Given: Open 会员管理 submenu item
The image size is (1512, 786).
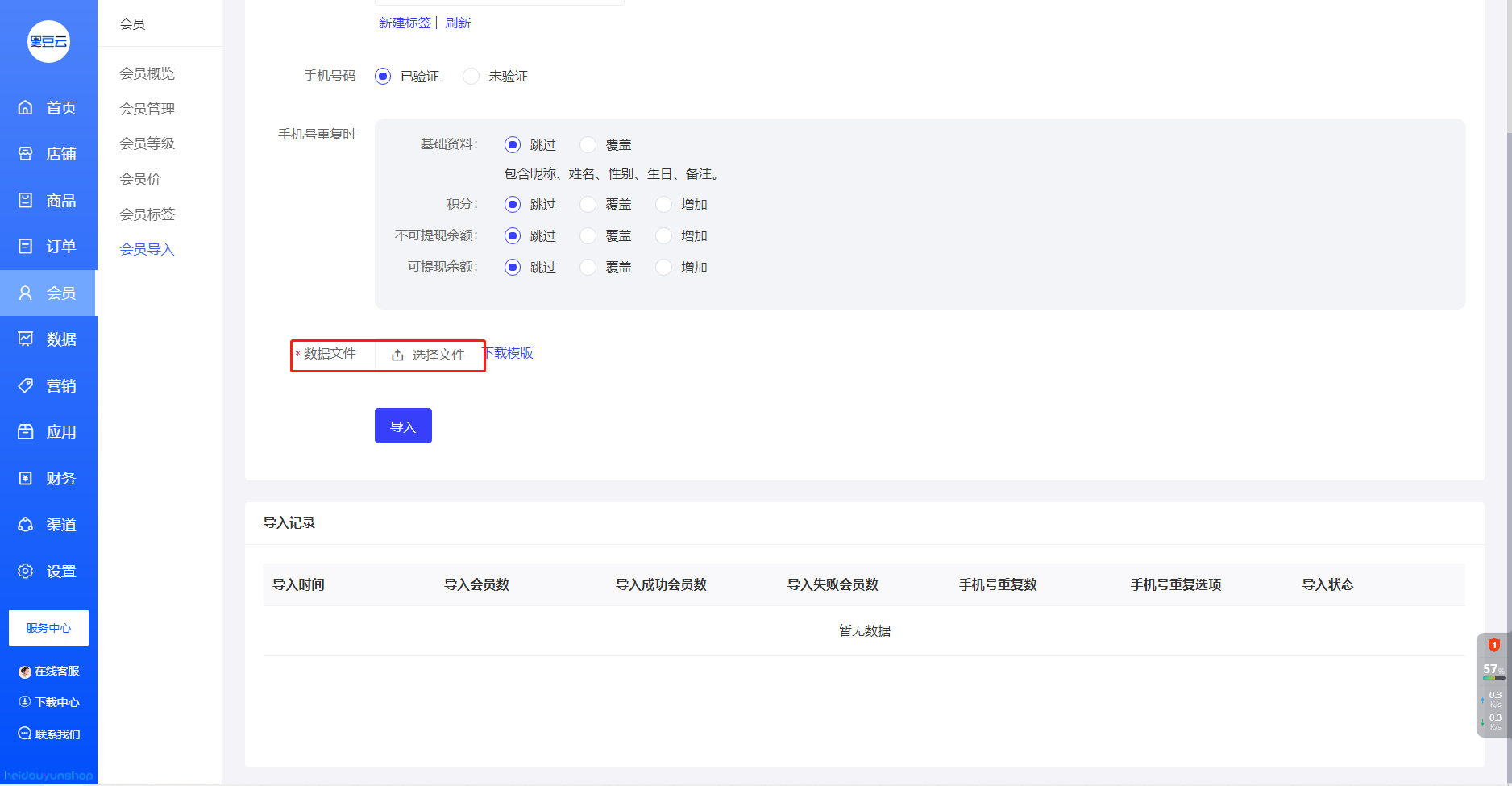Looking at the screenshot, I should [147, 108].
